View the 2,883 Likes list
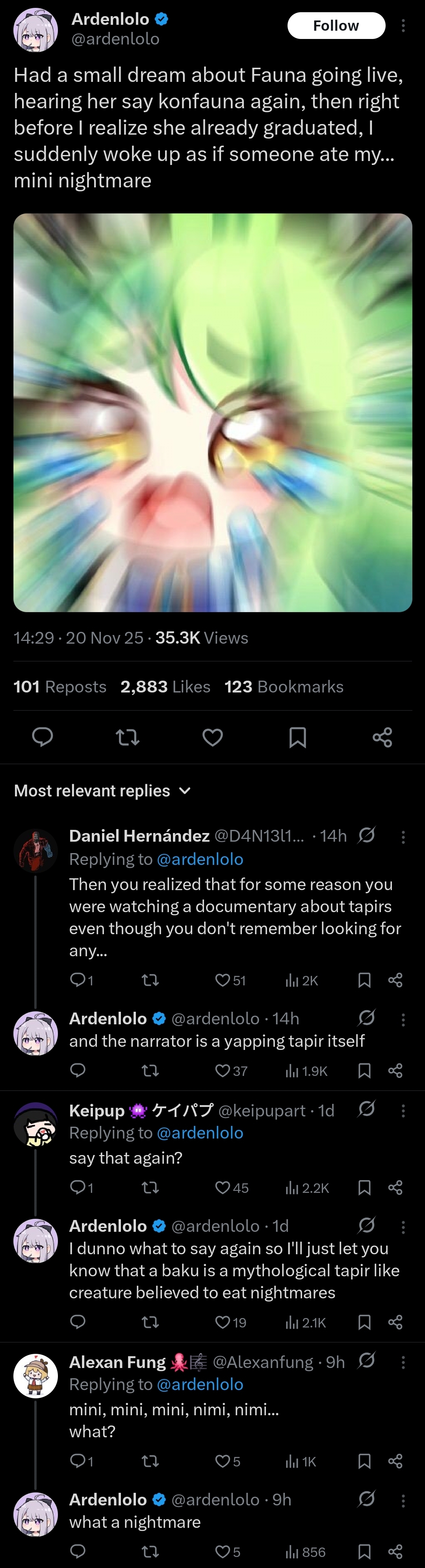The image size is (425, 1568). [165, 687]
